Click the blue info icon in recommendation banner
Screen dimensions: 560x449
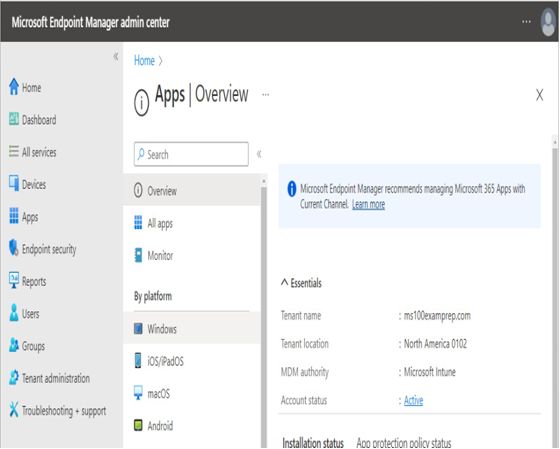click(291, 189)
